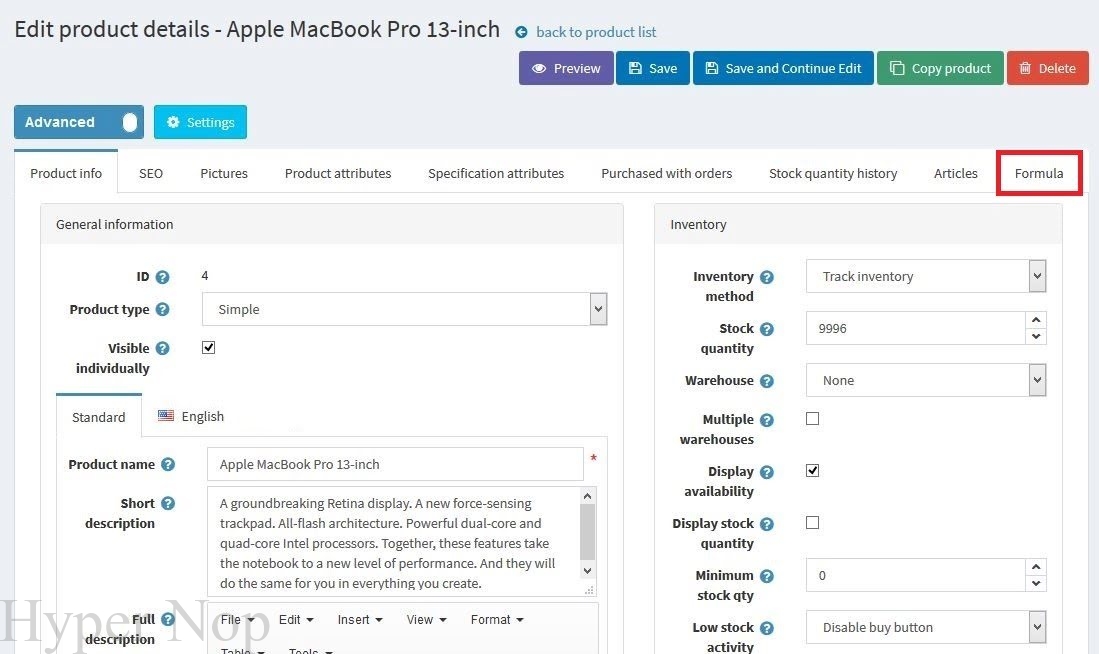Enable the Display stock quantity checkbox
This screenshot has height=654, width=1099.
tap(812, 522)
